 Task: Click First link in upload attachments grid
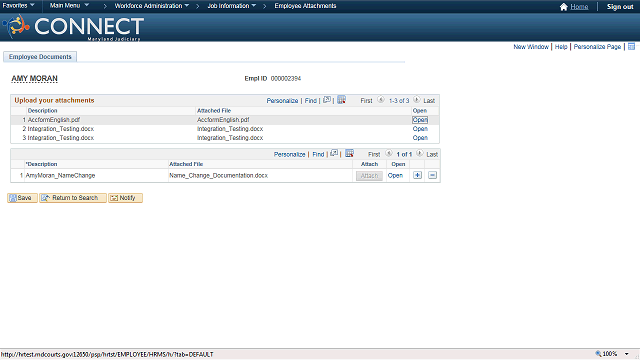(x=366, y=100)
